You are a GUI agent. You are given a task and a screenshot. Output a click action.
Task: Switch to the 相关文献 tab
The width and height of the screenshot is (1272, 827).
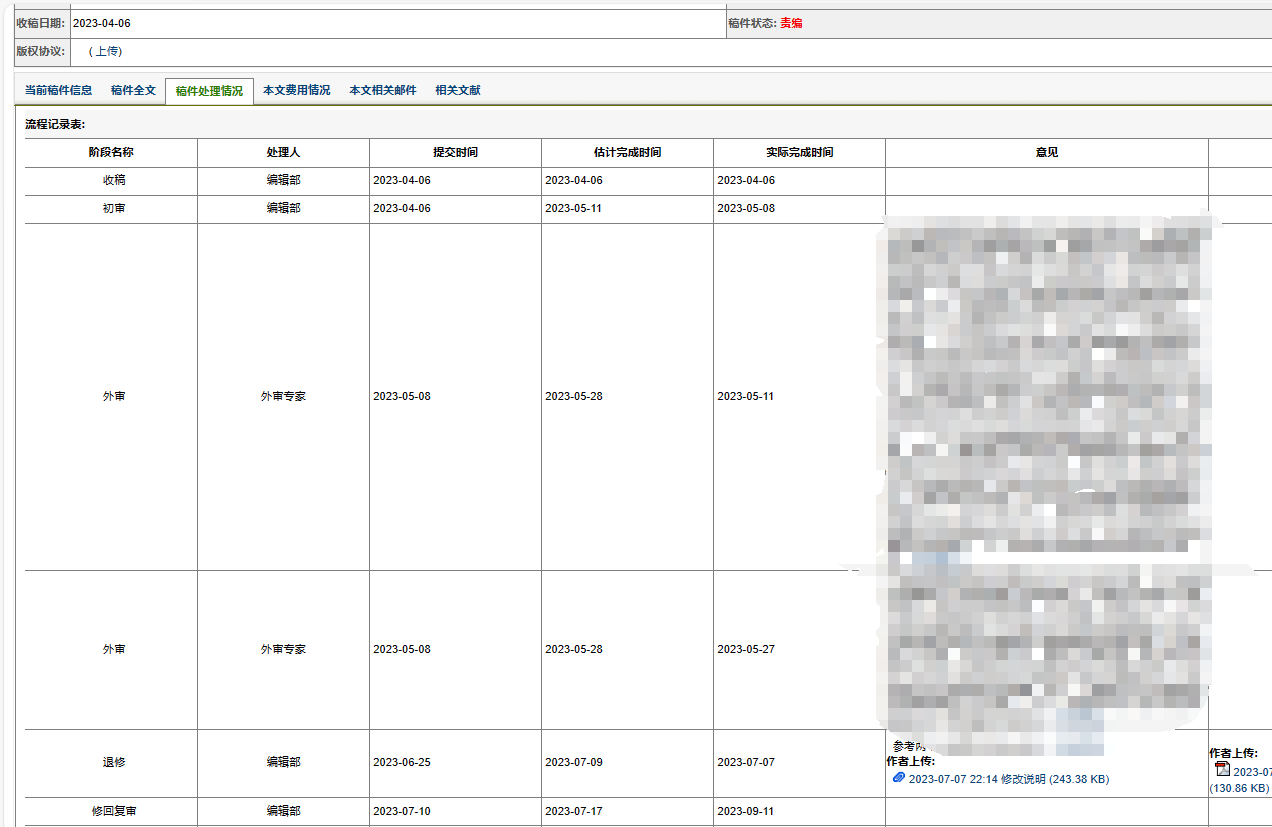(x=457, y=90)
